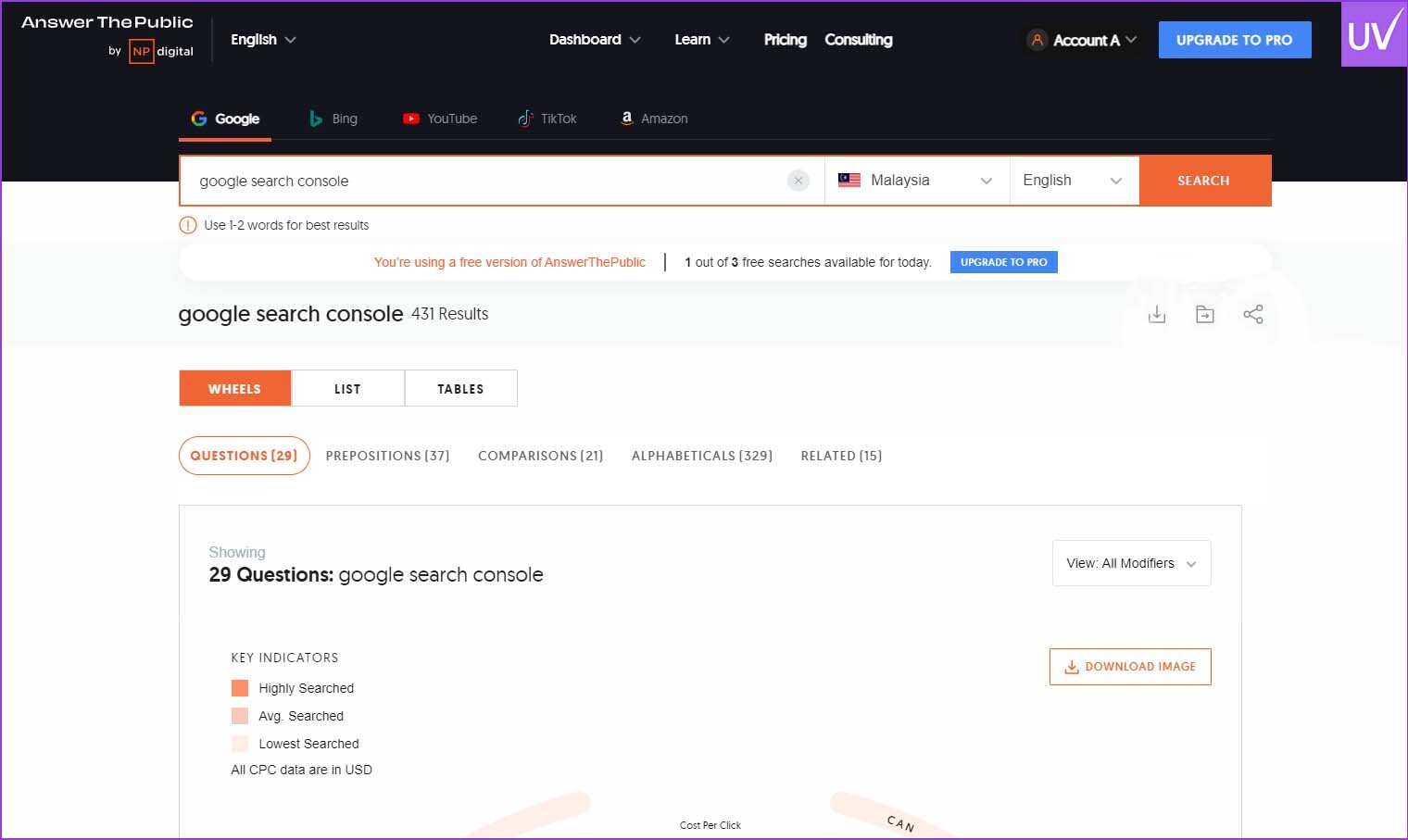Click the warning icon beside word tip

[188, 225]
